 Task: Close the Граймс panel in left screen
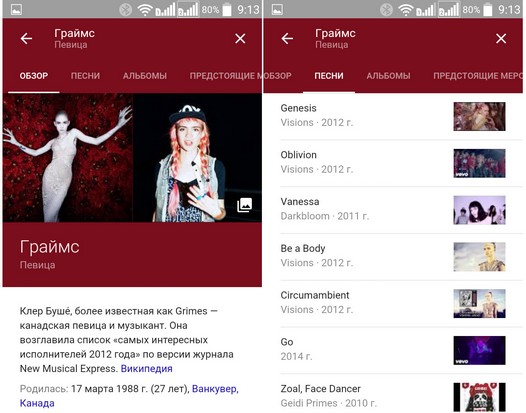click(x=240, y=39)
